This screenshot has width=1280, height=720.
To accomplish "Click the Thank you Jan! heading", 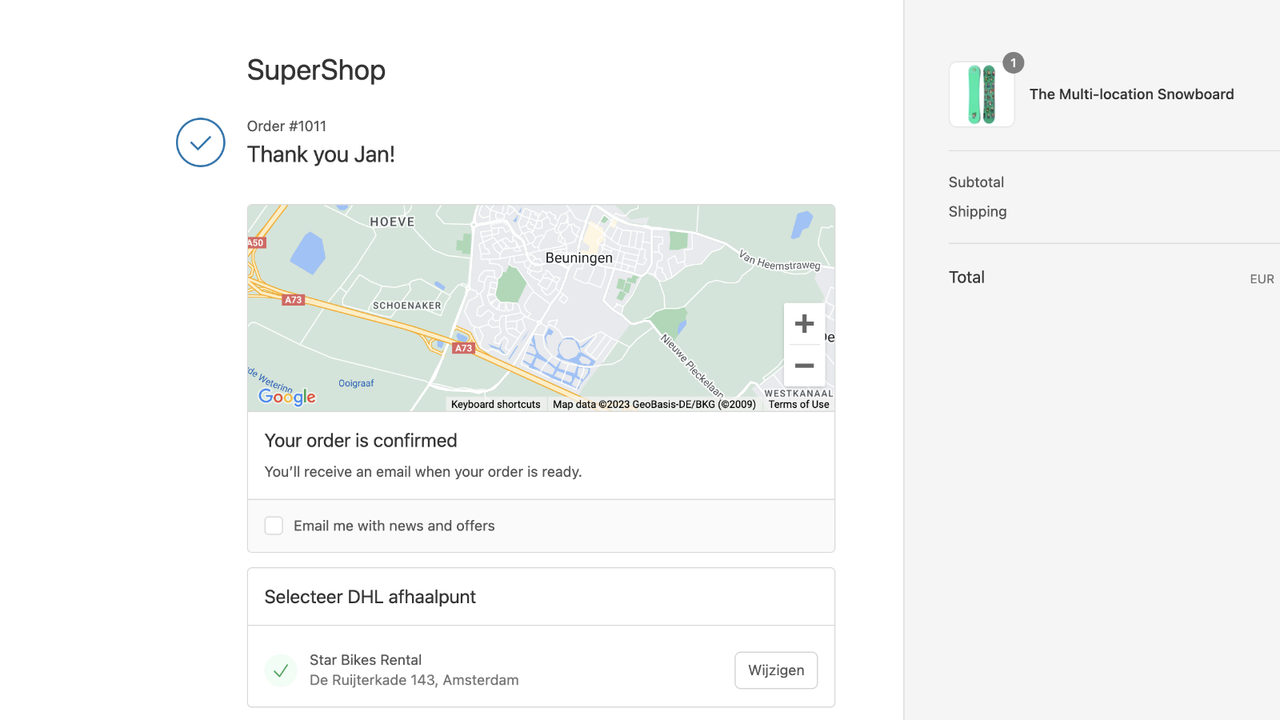I will [x=321, y=154].
